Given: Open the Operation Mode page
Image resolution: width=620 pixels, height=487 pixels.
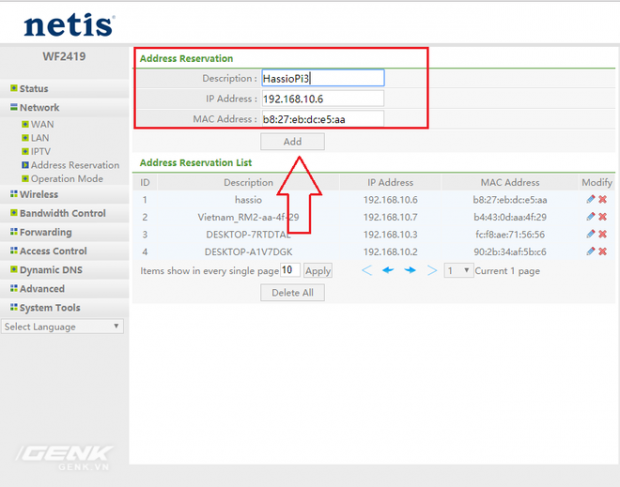Looking at the screenshot, I should 66,179.
